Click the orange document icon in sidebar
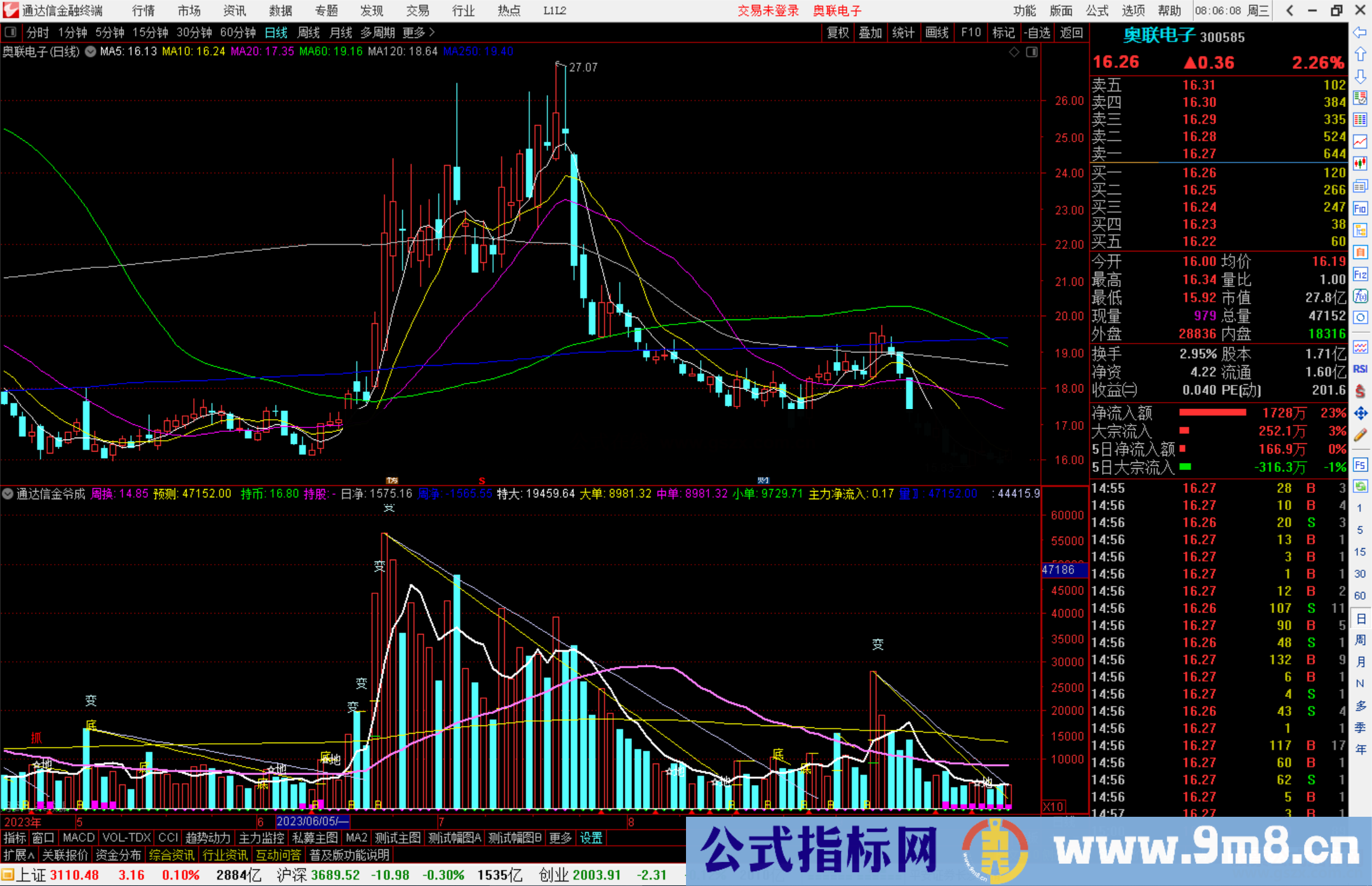The image size is (1372, 886). coord(1360,252)
